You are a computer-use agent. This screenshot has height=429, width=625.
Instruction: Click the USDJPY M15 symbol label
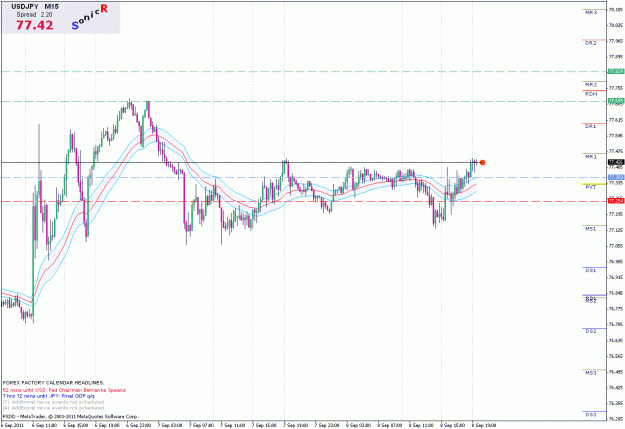[35, 7]
